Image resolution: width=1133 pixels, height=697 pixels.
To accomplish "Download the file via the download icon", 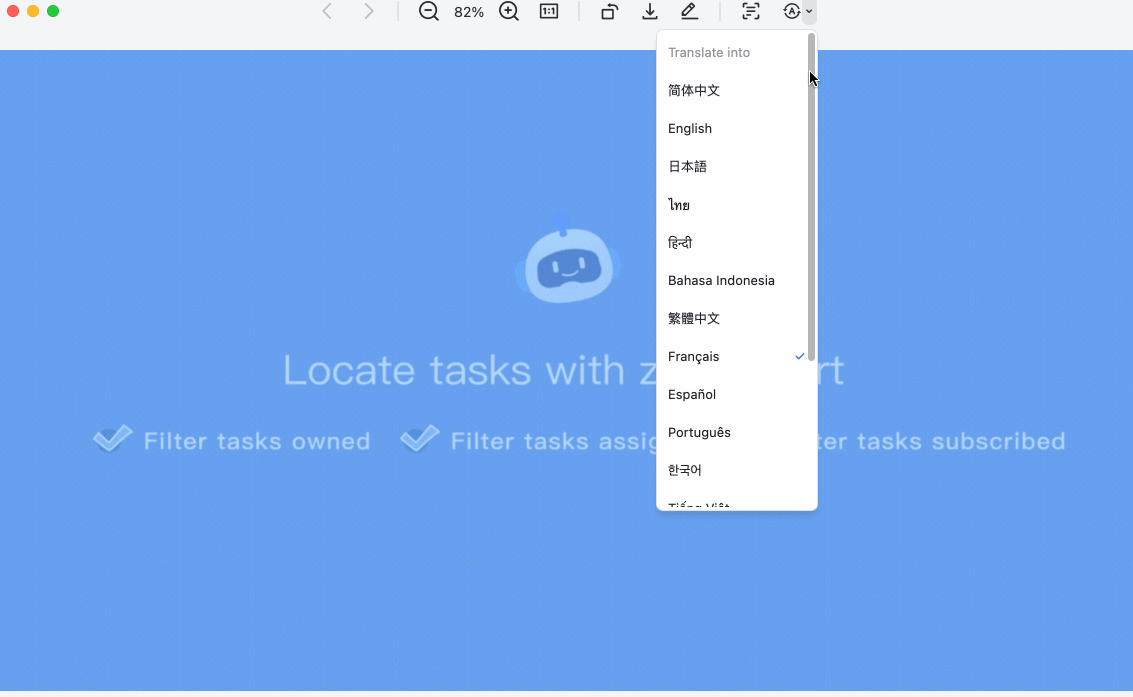I will [x=649, y=12].
